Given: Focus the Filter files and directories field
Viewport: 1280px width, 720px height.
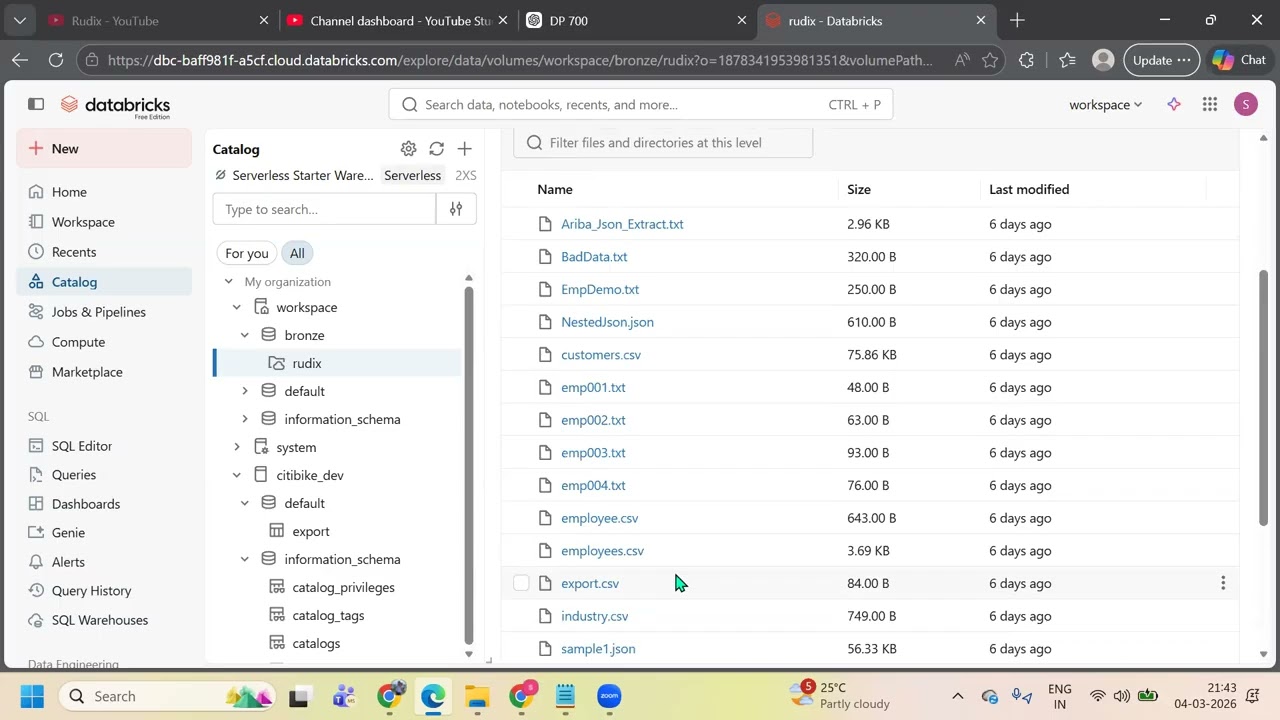Looking at the screenshot, I should coord(663,142).
